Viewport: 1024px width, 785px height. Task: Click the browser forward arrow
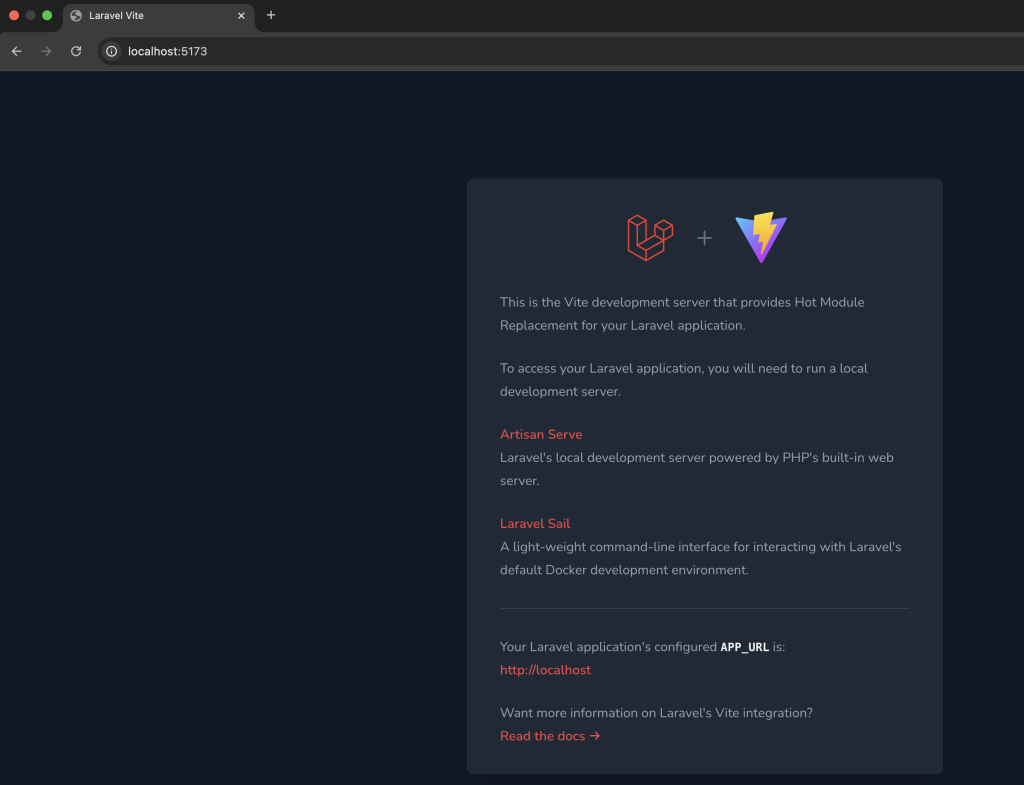46,51
